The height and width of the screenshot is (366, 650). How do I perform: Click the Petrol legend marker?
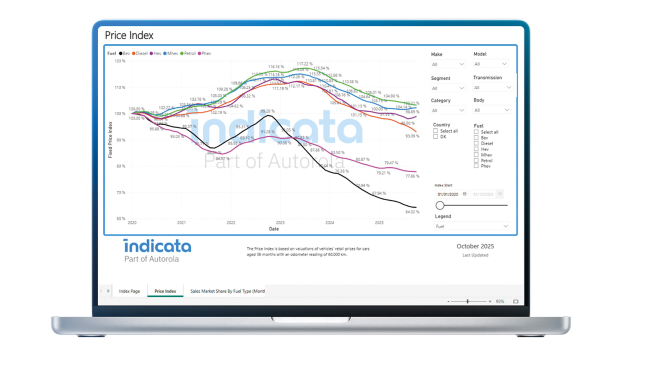(182, 53)
